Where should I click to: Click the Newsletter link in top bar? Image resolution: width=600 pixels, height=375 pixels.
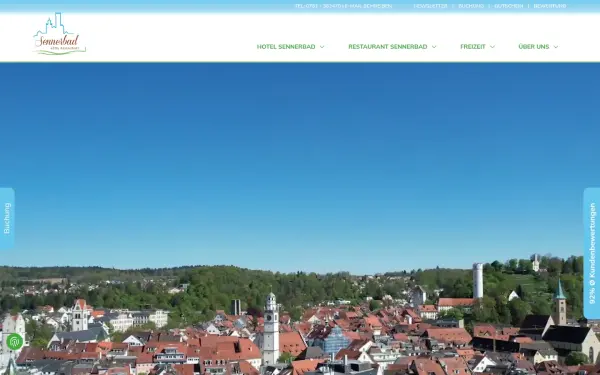pyautogui.click(x=430, y=6)
